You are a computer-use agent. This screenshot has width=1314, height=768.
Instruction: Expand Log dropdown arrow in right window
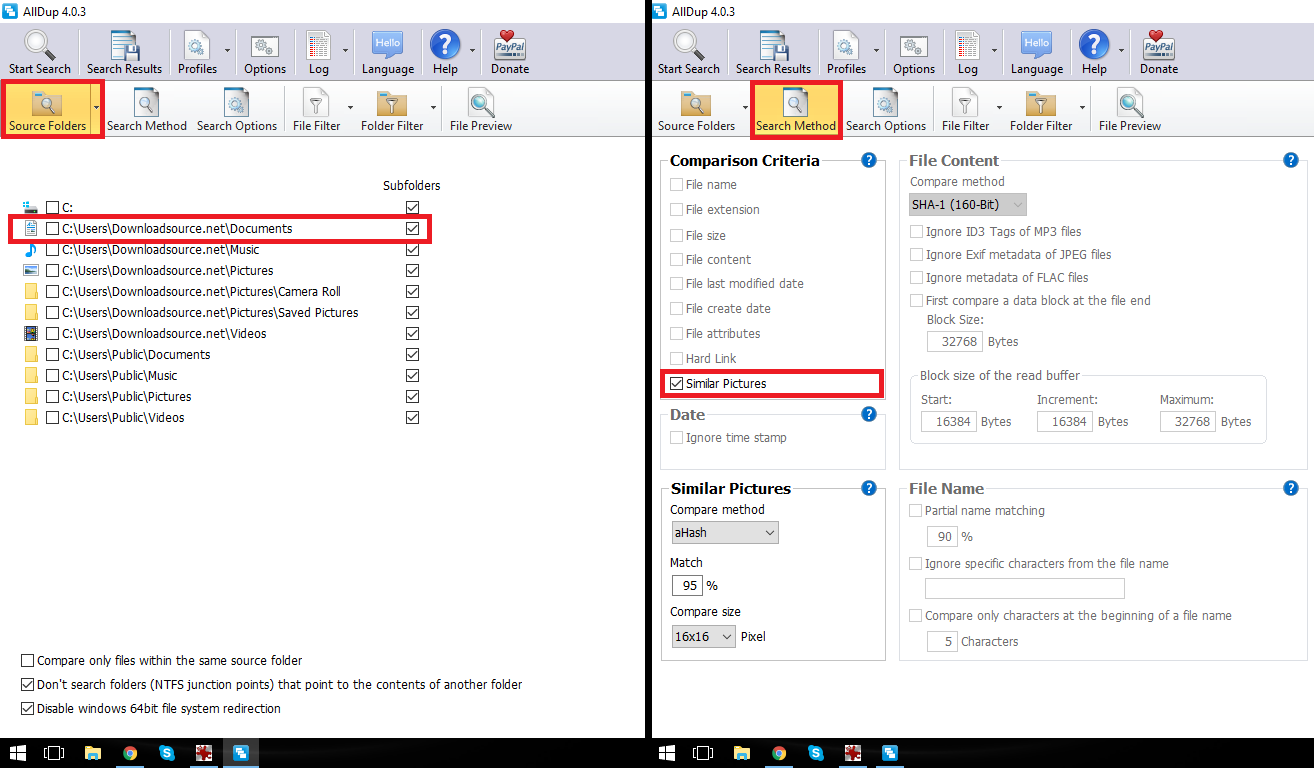tap(995, 49)
